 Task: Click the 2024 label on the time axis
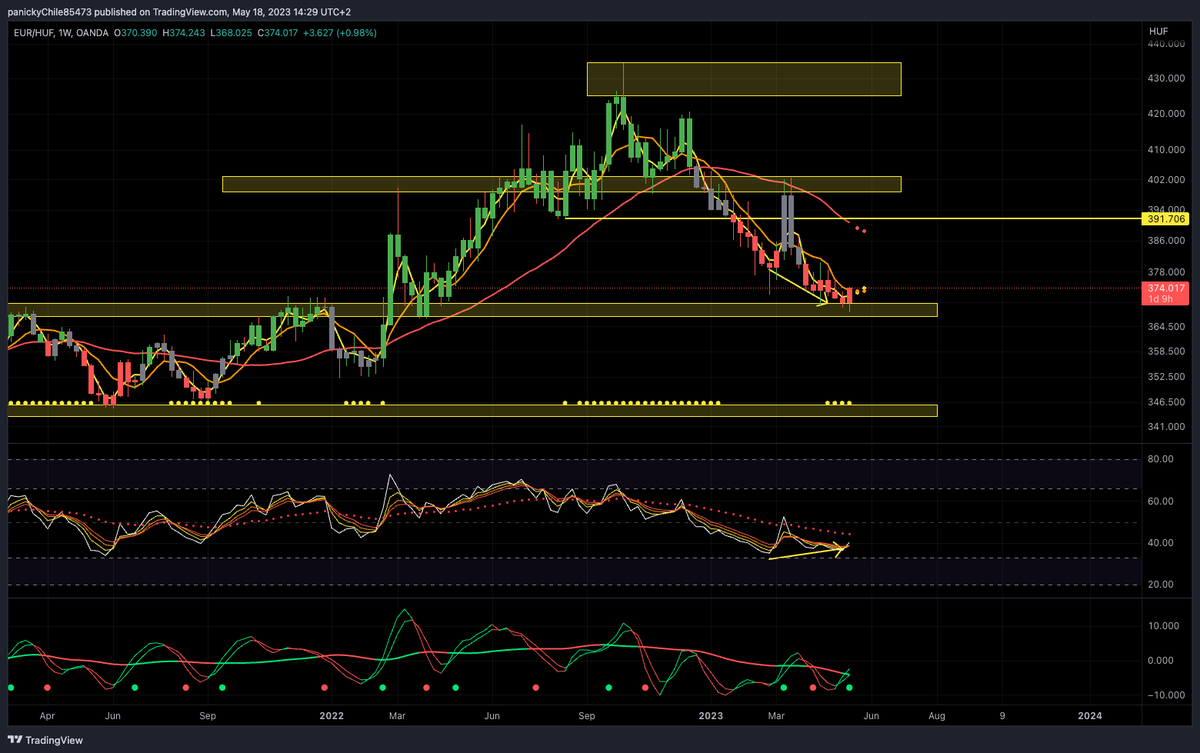point(1090,716)
